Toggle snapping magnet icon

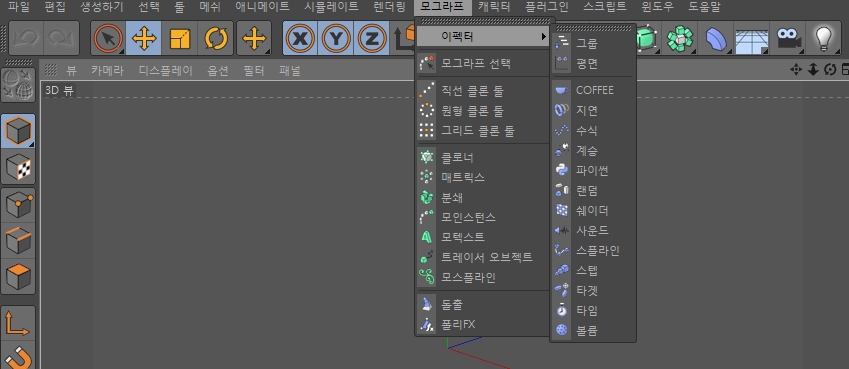(x=18, y=356)
